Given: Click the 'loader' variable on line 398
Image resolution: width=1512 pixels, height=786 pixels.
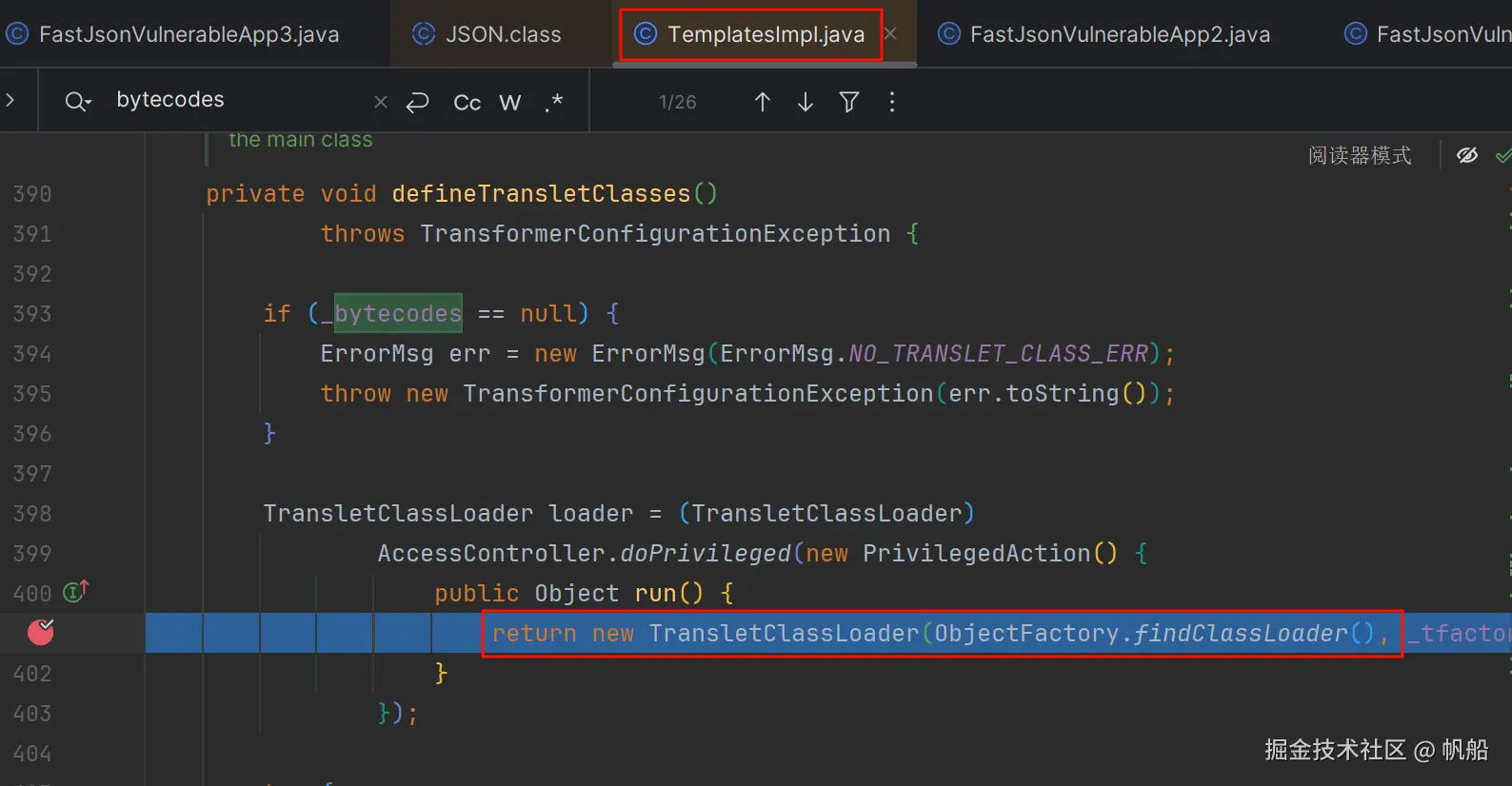Looking at the screenshot, I should (x=590, y=514).
